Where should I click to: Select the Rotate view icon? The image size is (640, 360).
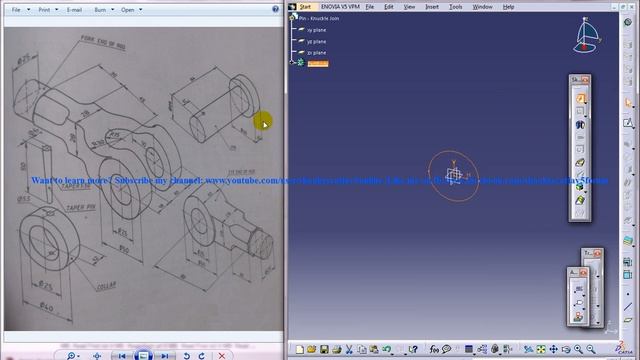click(566, 349)
